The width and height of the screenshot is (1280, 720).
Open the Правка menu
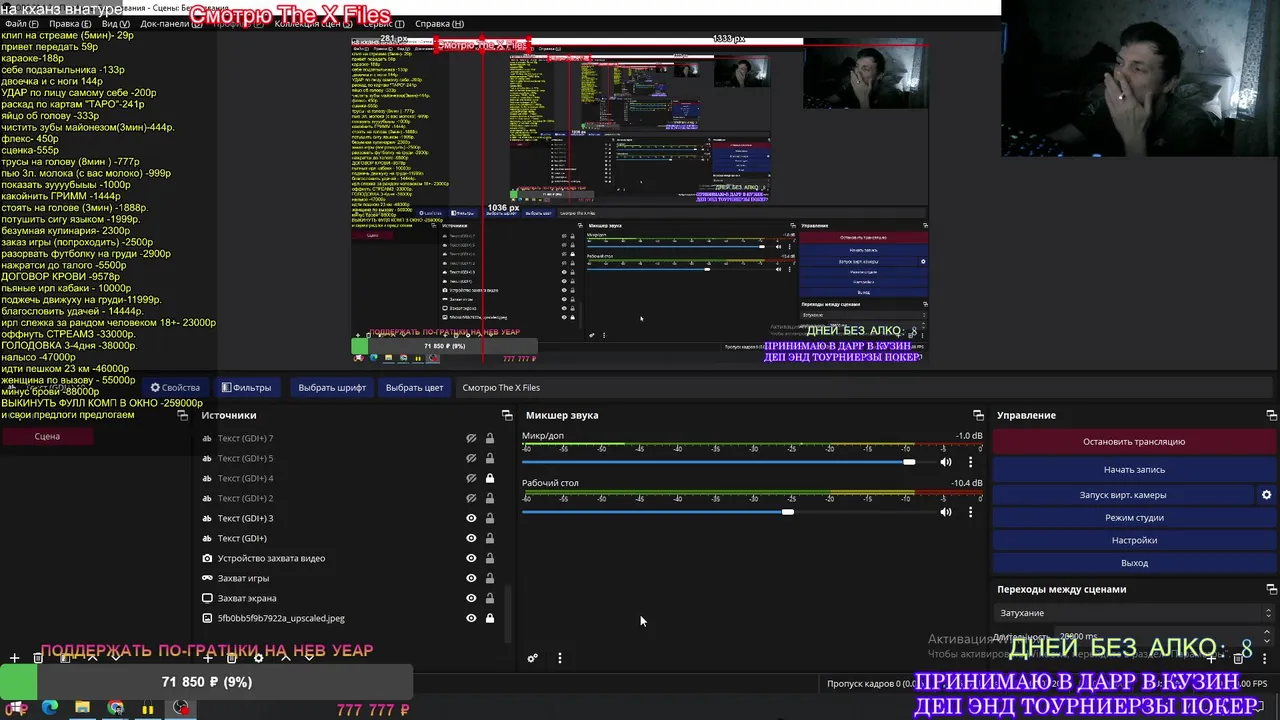(70, 23)
